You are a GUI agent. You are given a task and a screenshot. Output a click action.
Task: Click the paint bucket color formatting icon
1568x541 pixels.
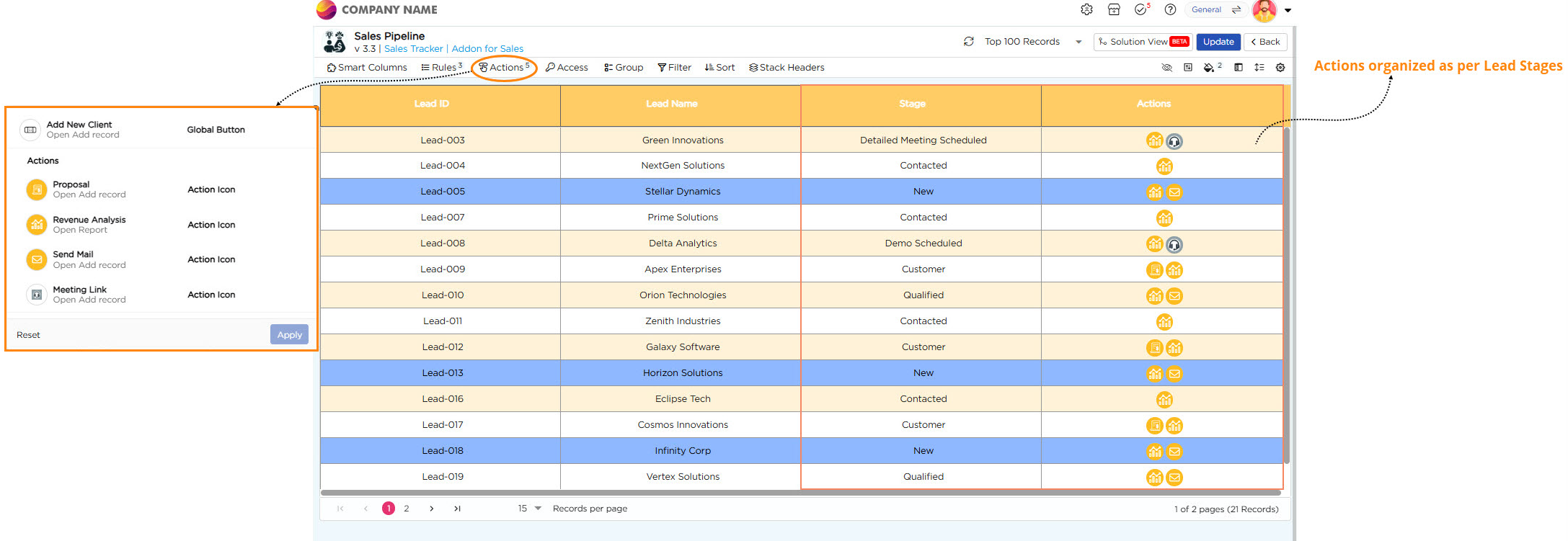[1209, 68]
